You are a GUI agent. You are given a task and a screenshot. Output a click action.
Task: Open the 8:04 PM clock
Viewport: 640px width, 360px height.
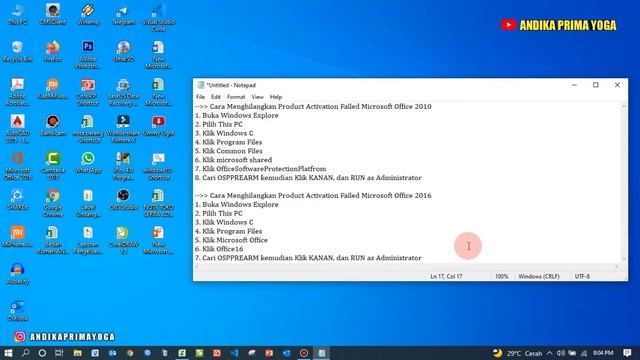coord(603,353)
